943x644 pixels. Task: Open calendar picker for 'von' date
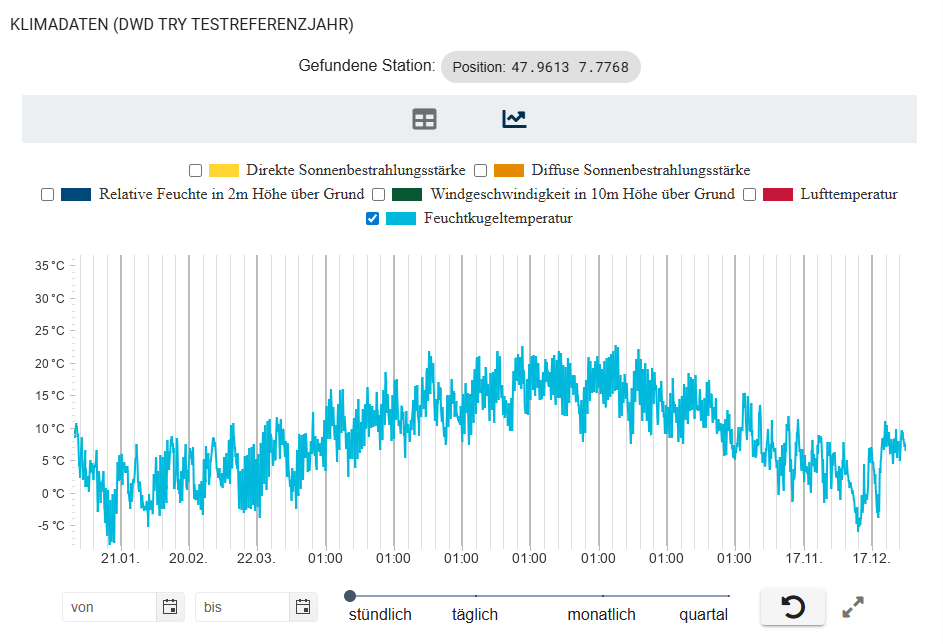170,606
